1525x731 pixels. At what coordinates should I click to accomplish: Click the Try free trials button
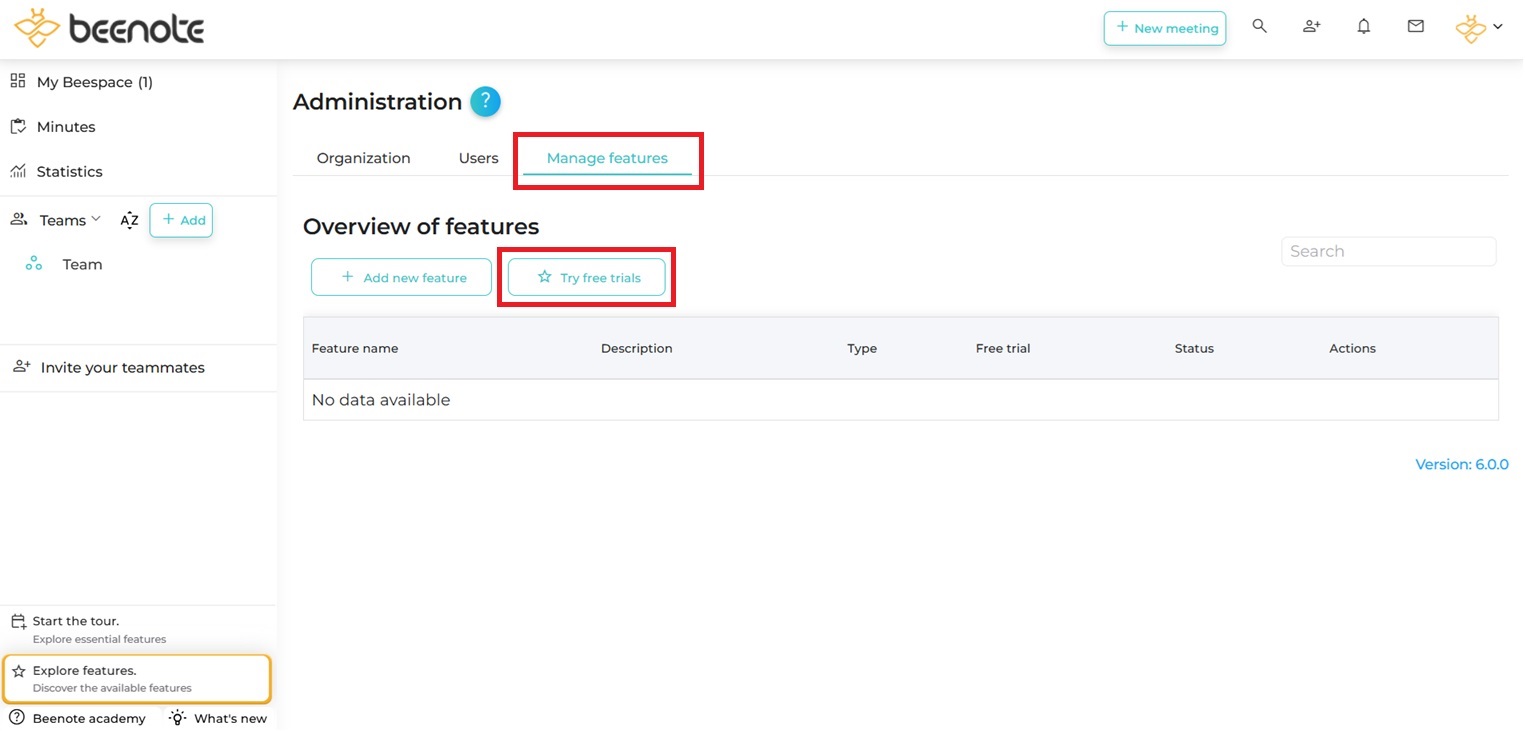click(x=587, y=277)
